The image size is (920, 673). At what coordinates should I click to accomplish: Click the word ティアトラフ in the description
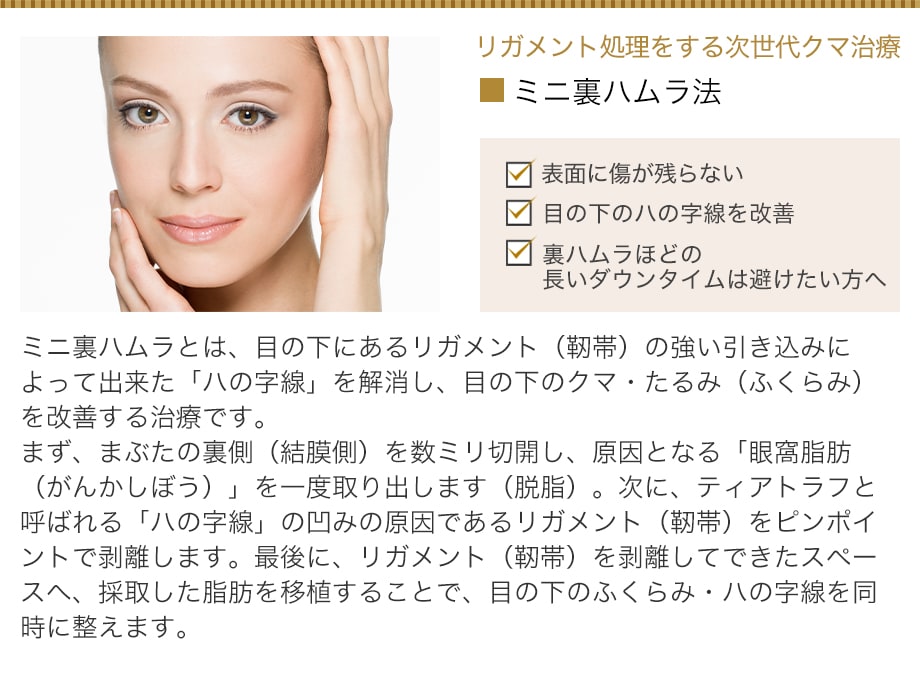tap(773, 487)
